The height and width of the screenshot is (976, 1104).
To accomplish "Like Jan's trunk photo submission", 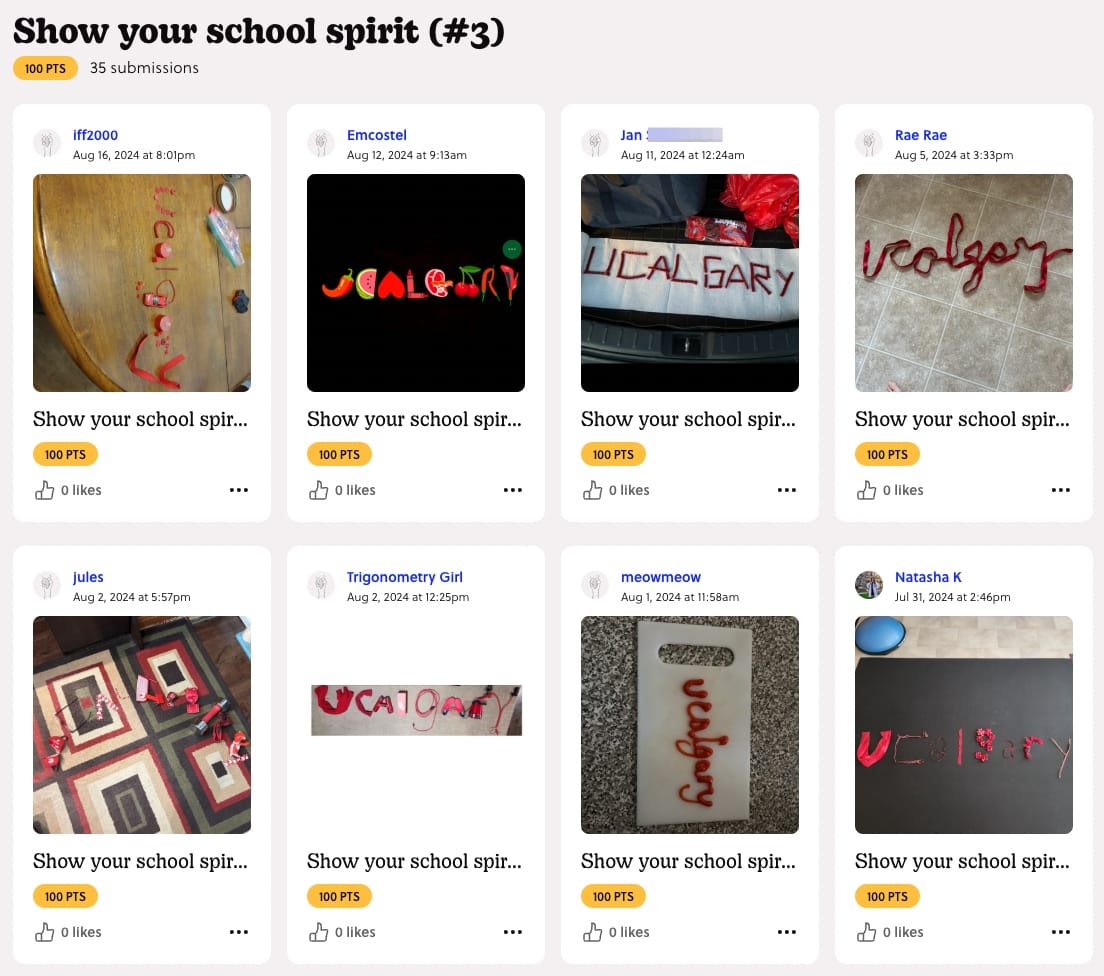I will pyautogui.click(x=593, y=490).
